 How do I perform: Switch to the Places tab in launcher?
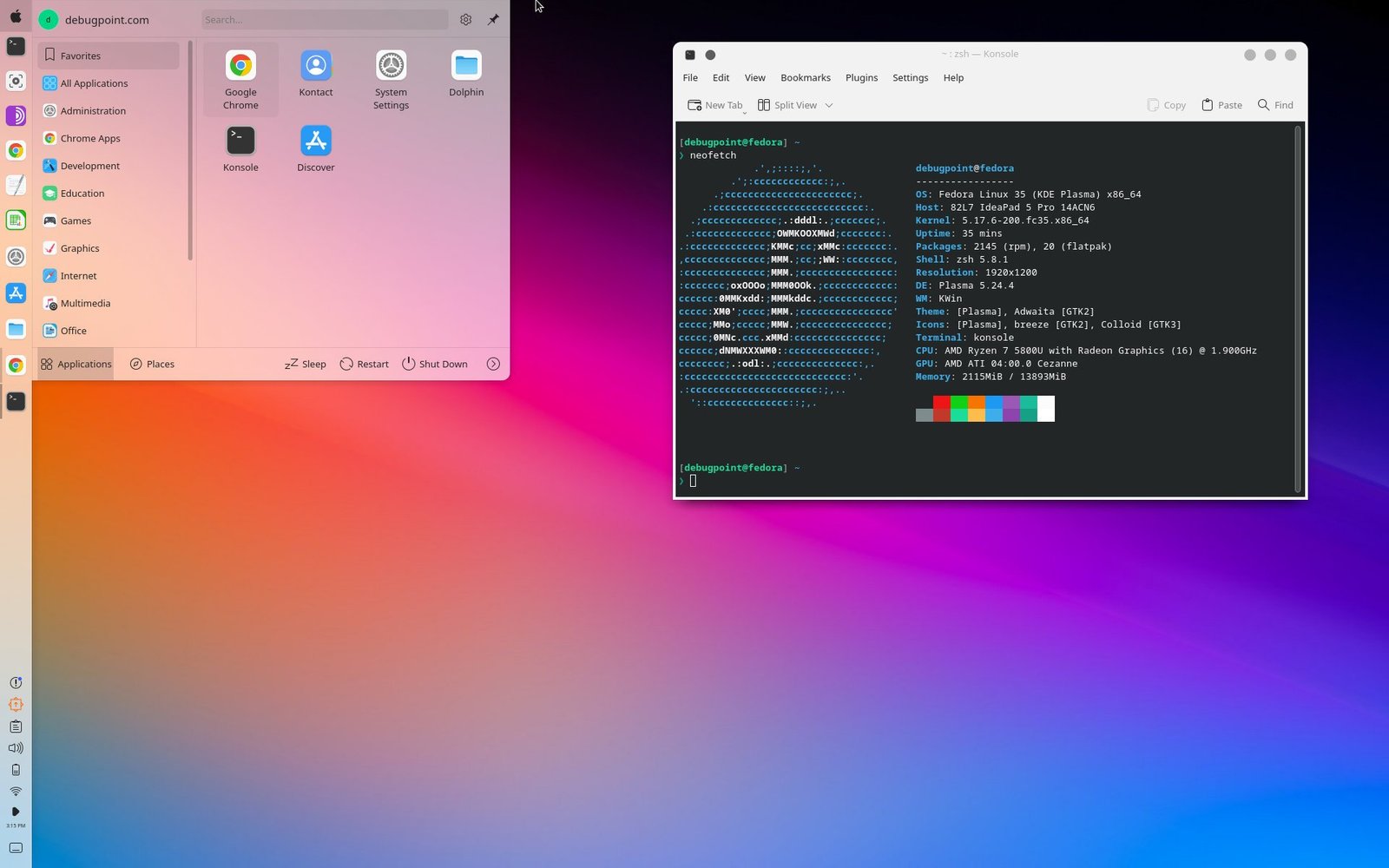[152, 364]
